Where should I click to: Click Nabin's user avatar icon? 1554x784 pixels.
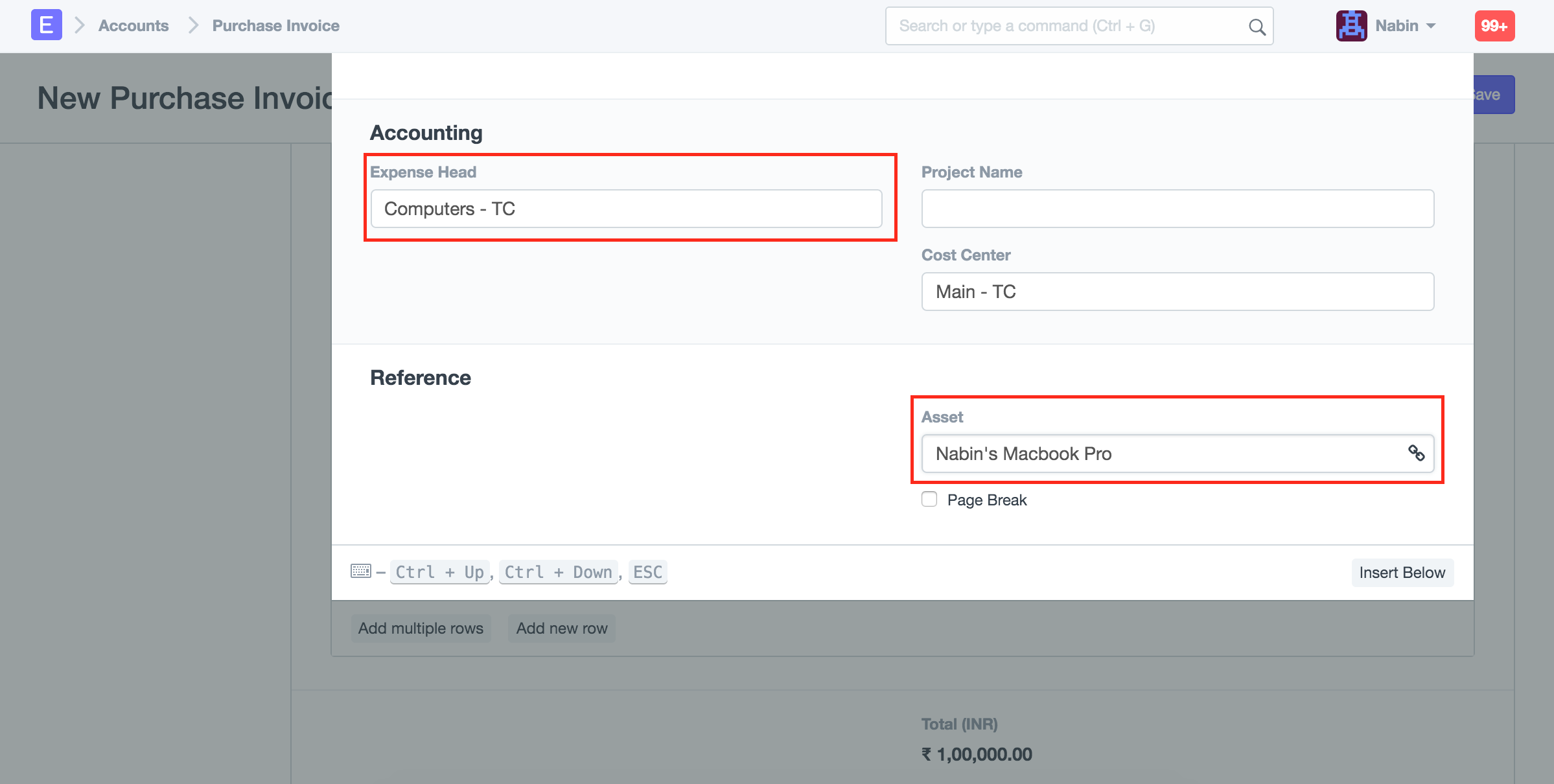pyautogui.click(x=1351, y=26)
